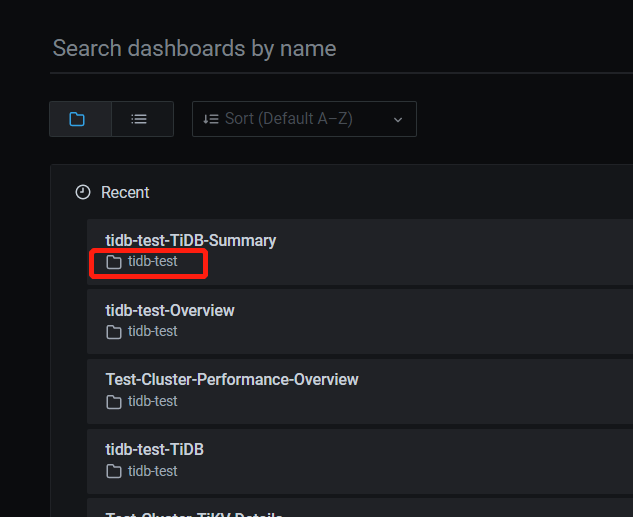This screenshot has height=517, width=633.
Task: Click folder icon under tidb-test-TiDB-Summary
Action: tap(114, 262)
